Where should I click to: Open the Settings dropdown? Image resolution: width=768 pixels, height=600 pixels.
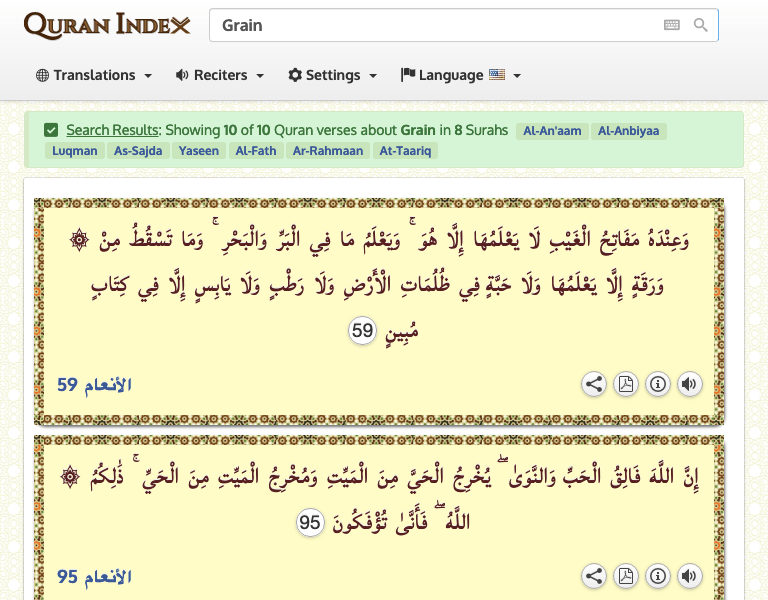click(x=333, y=75)
